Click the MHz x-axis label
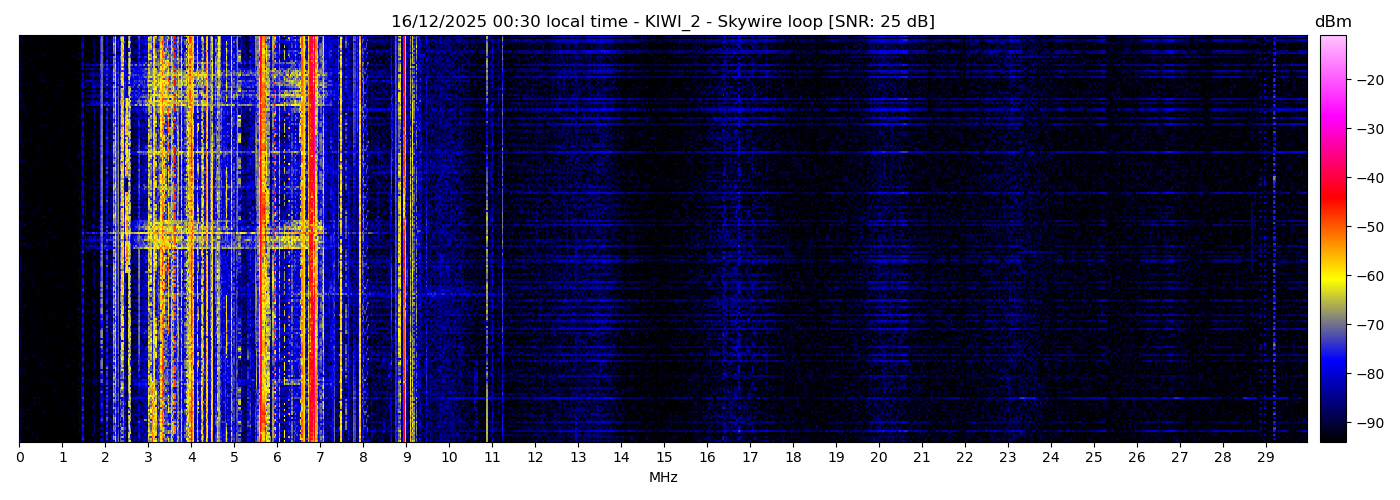Screen dimensions: 1400x500 [663, 478]
